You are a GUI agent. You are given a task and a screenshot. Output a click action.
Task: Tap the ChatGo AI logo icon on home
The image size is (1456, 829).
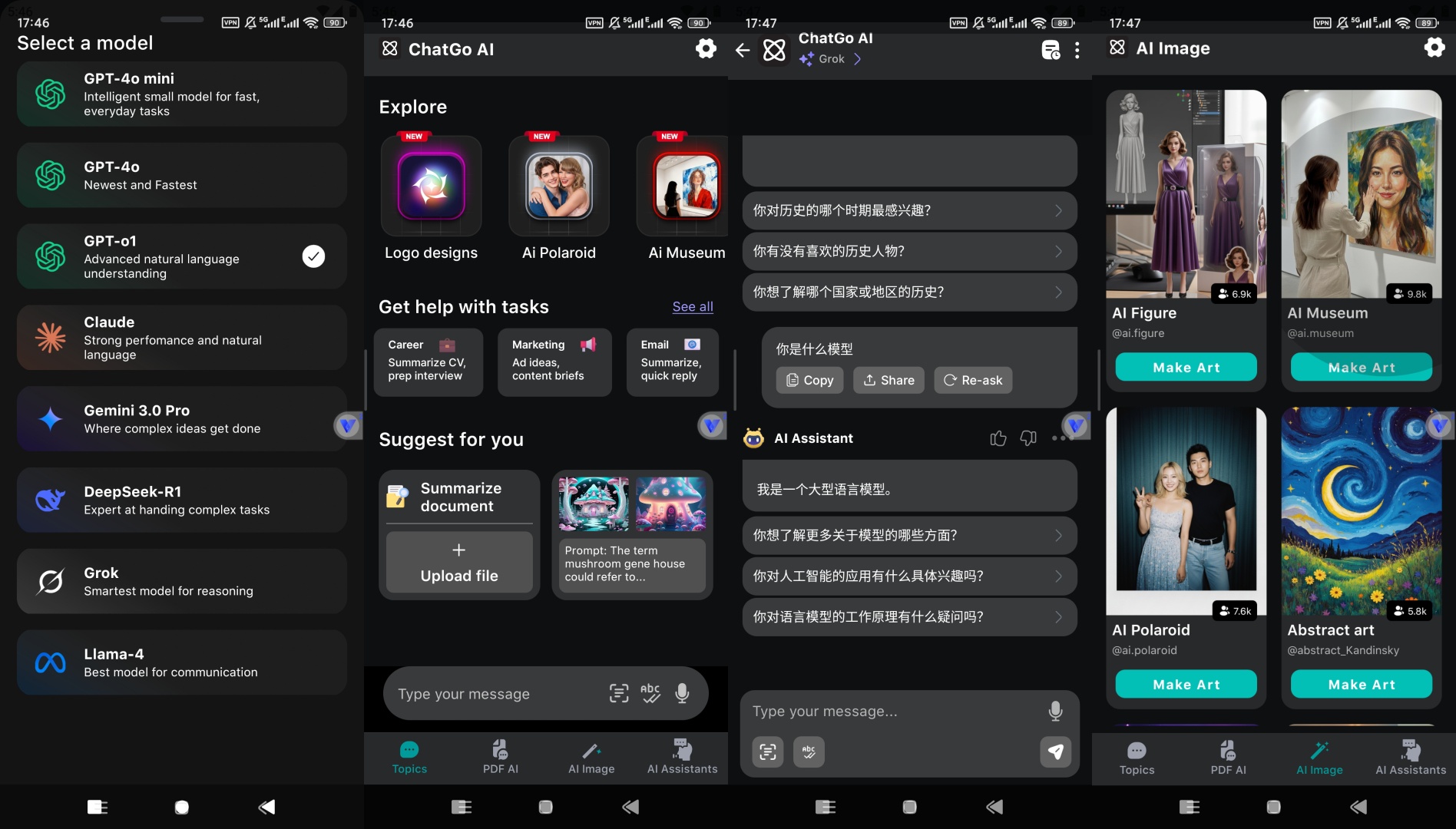tap(390, 49)
